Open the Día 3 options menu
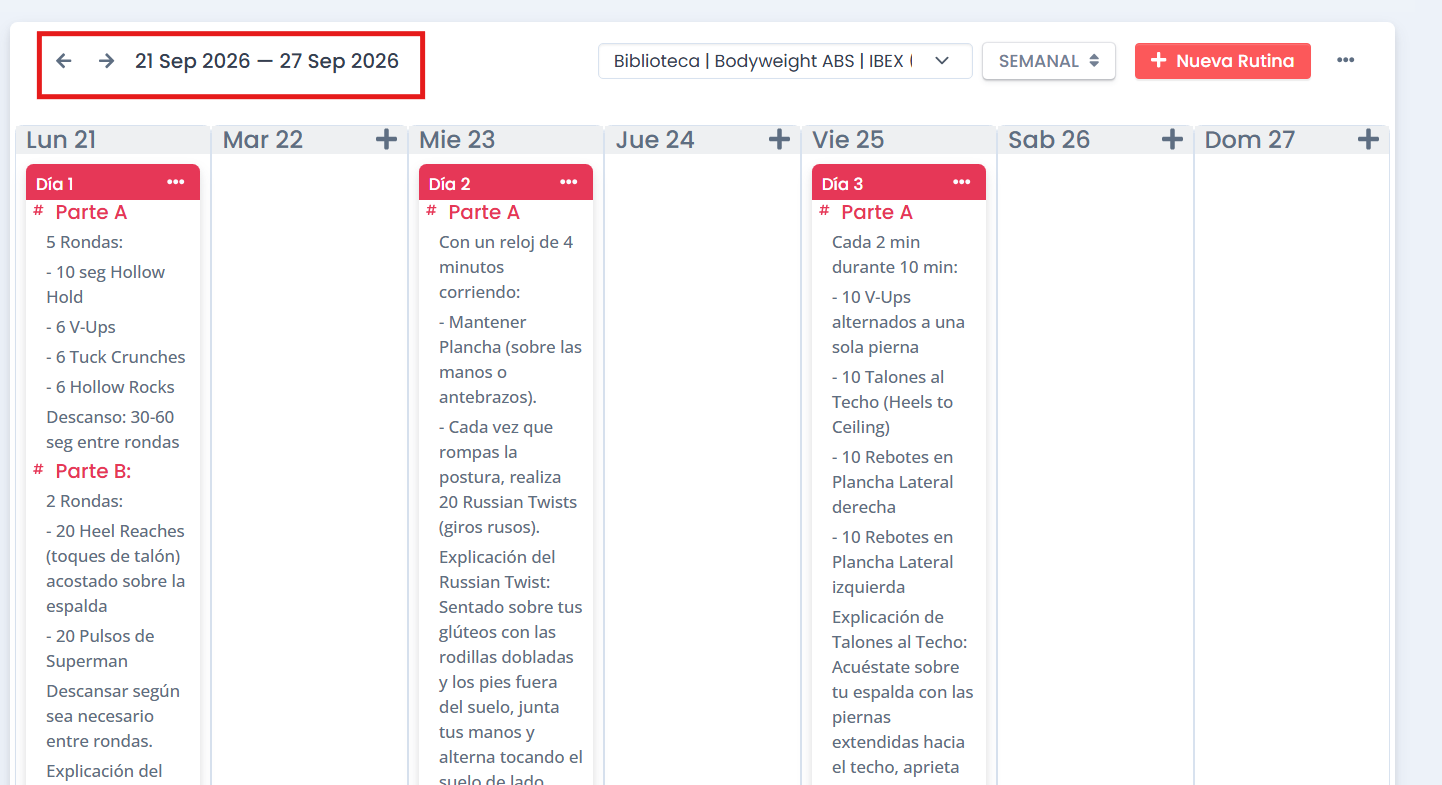The width and height of the screenshot is (1442, 785). click(962, 182)
